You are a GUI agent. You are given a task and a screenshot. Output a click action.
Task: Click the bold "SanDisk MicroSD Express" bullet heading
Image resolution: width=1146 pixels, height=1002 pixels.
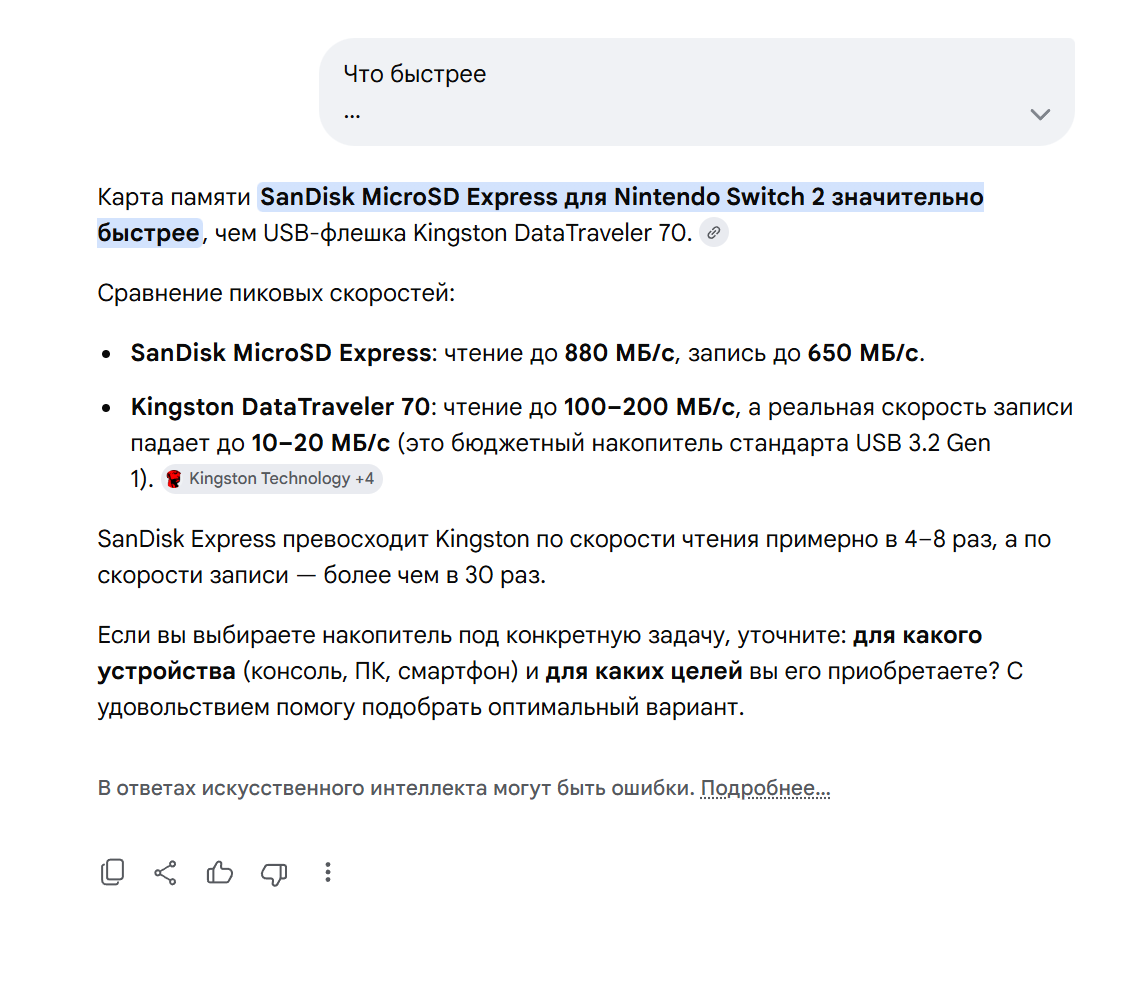click(281, 353)
